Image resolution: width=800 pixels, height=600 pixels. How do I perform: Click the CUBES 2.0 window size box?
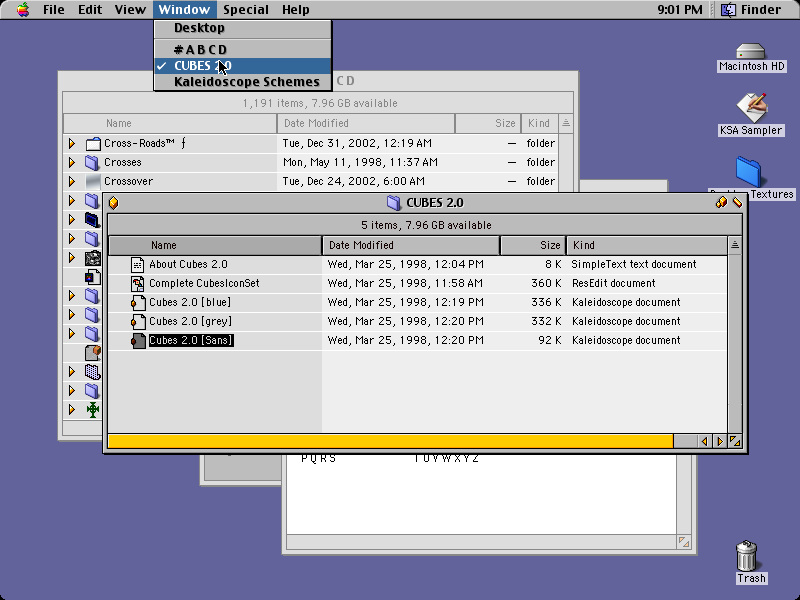coord(735,441)
